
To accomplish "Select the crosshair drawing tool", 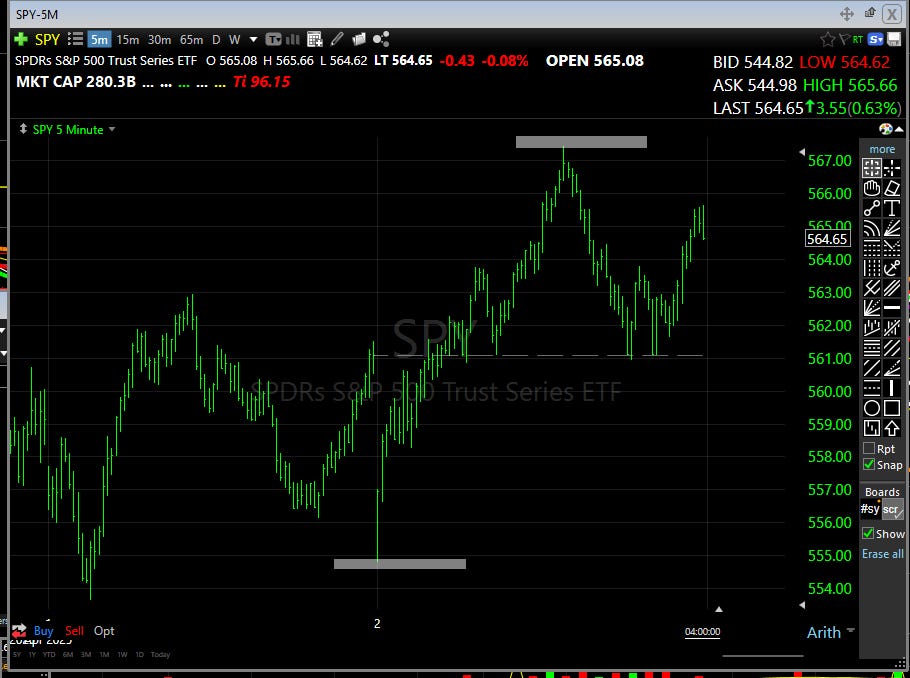I will (x=892, y=168).
